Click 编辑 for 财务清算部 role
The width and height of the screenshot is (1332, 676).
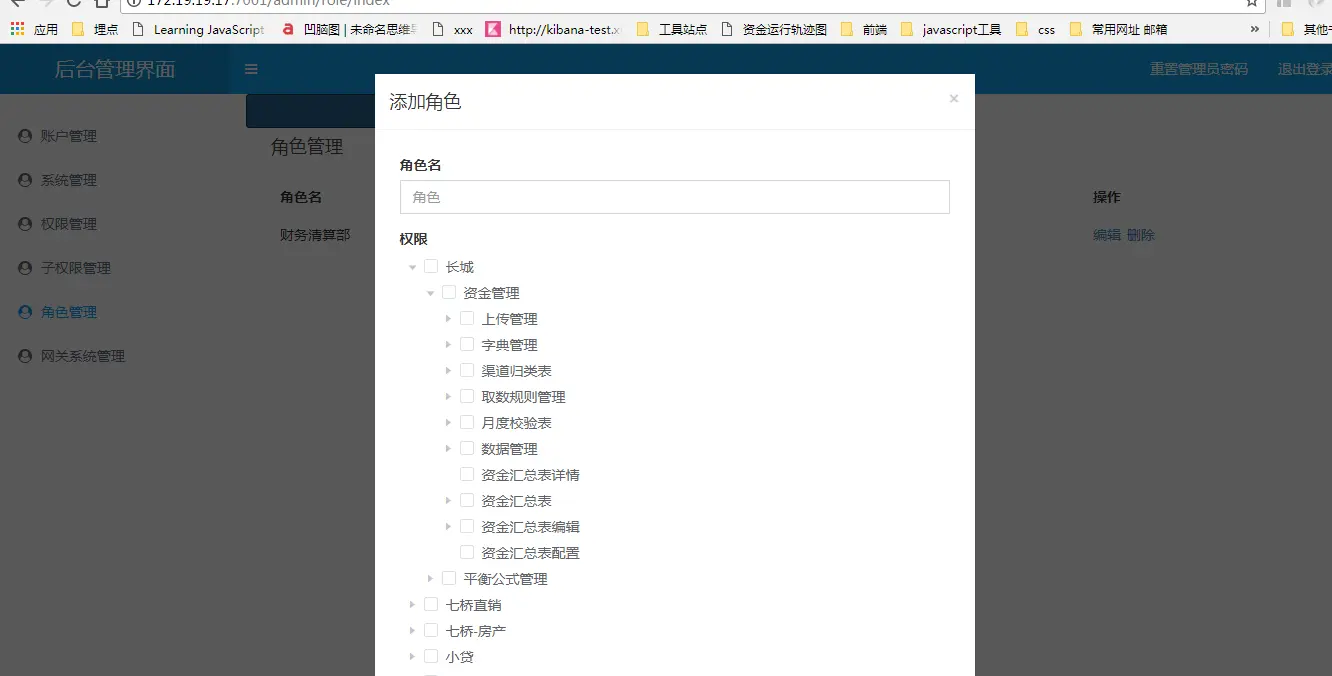(x=1107, y=235)
